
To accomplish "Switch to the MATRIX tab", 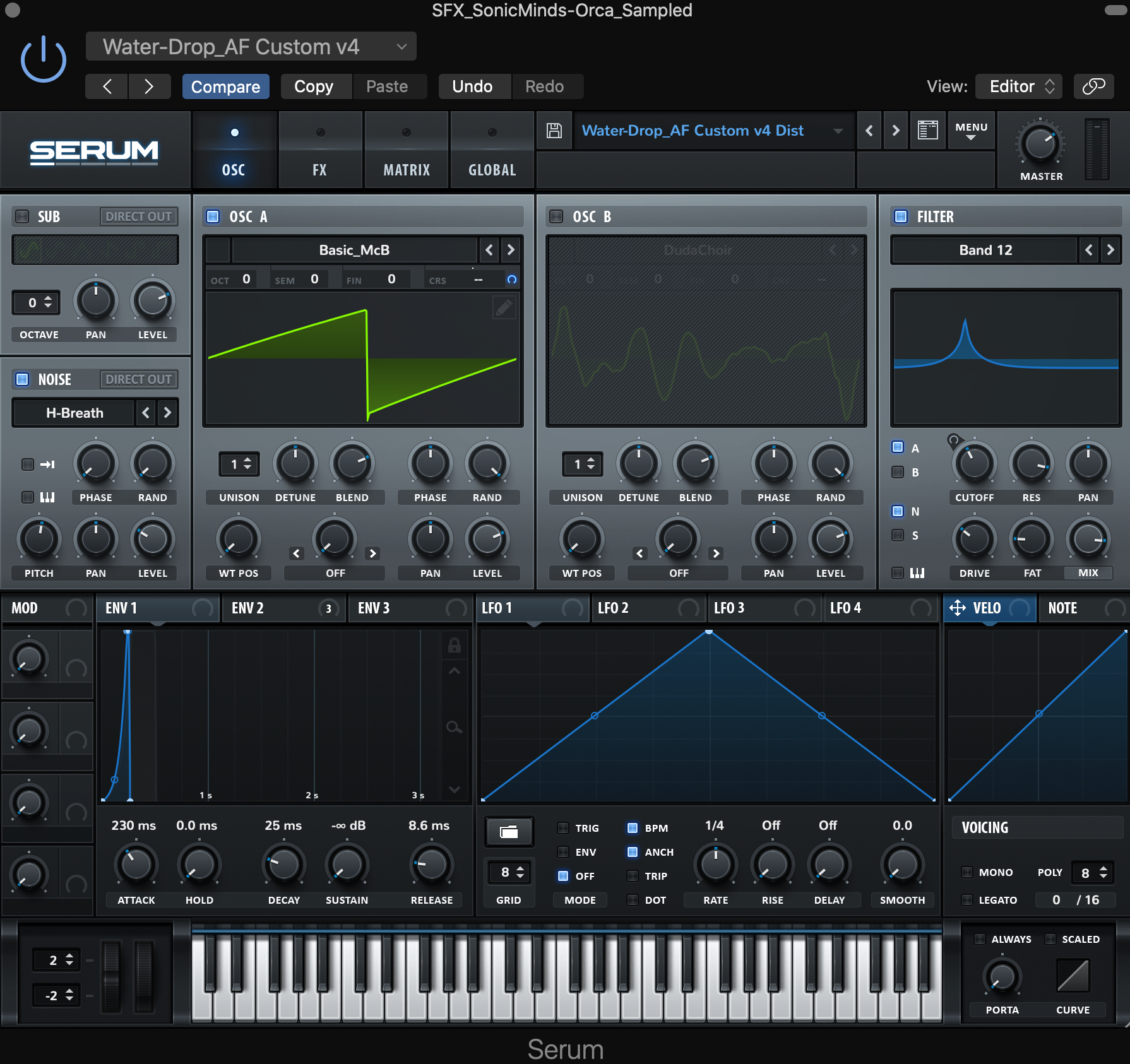I will 407,150.
